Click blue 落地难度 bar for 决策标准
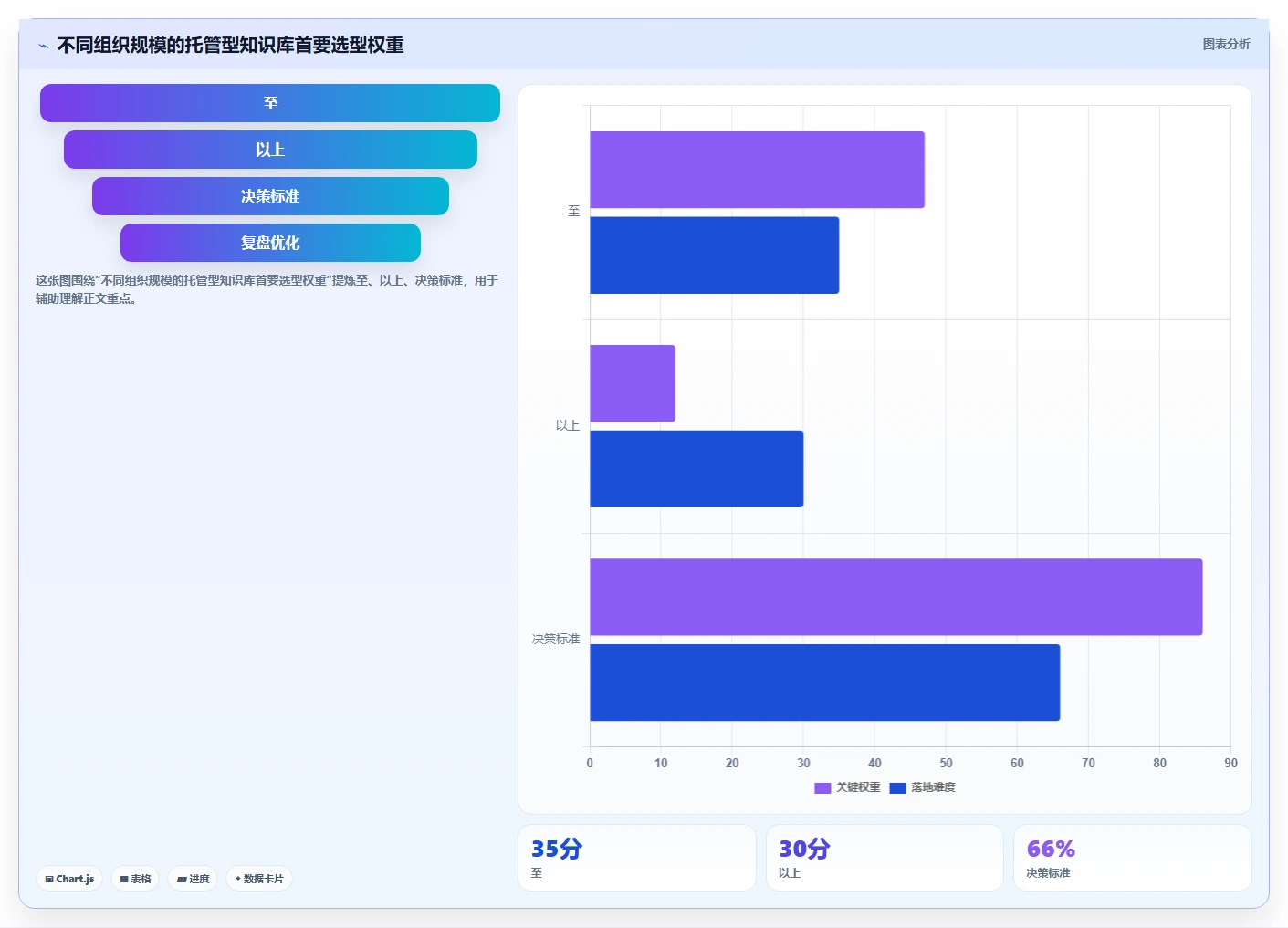Image resolution: width=1288 pixels, height=928 pixels. click(x=824, y=683)
